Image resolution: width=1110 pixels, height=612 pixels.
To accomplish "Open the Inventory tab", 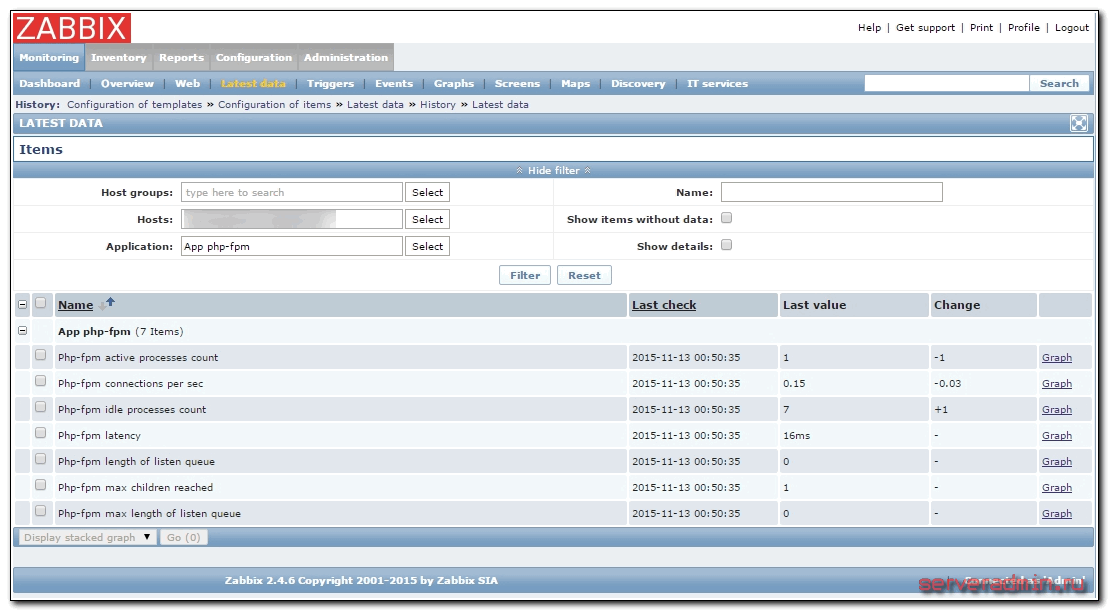I will tap(118, 57).
